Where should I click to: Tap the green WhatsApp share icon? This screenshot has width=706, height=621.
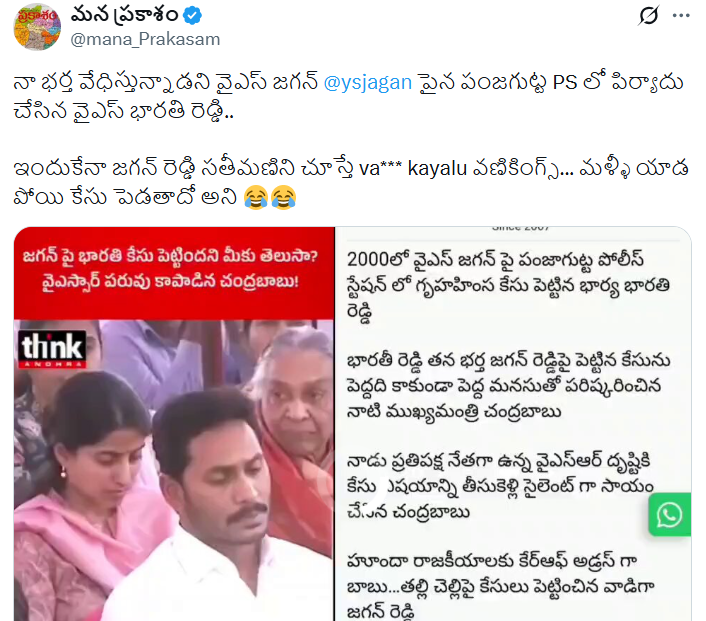pos(670,514)
